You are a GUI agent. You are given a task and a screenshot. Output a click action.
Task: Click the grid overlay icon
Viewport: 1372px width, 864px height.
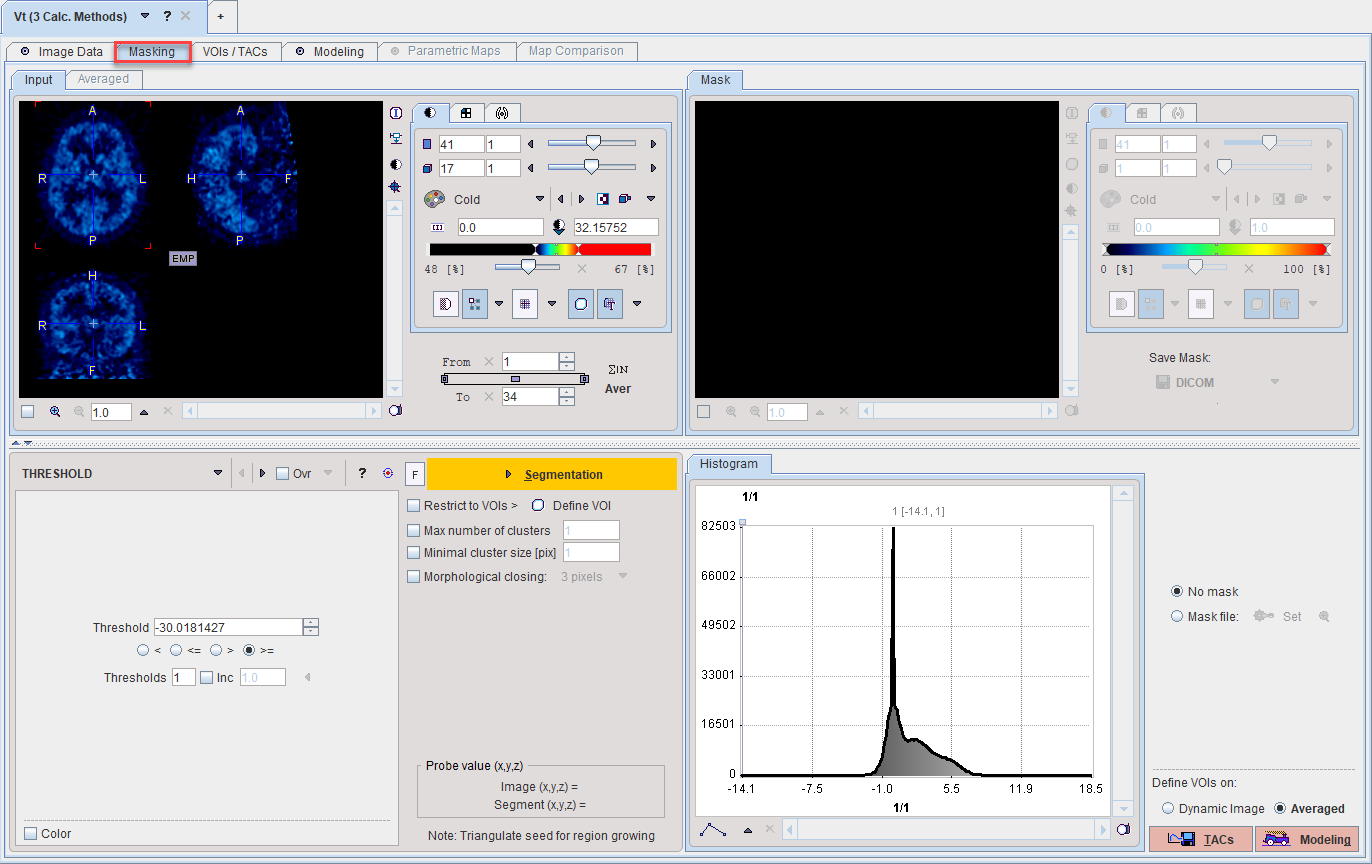(525, 304)
